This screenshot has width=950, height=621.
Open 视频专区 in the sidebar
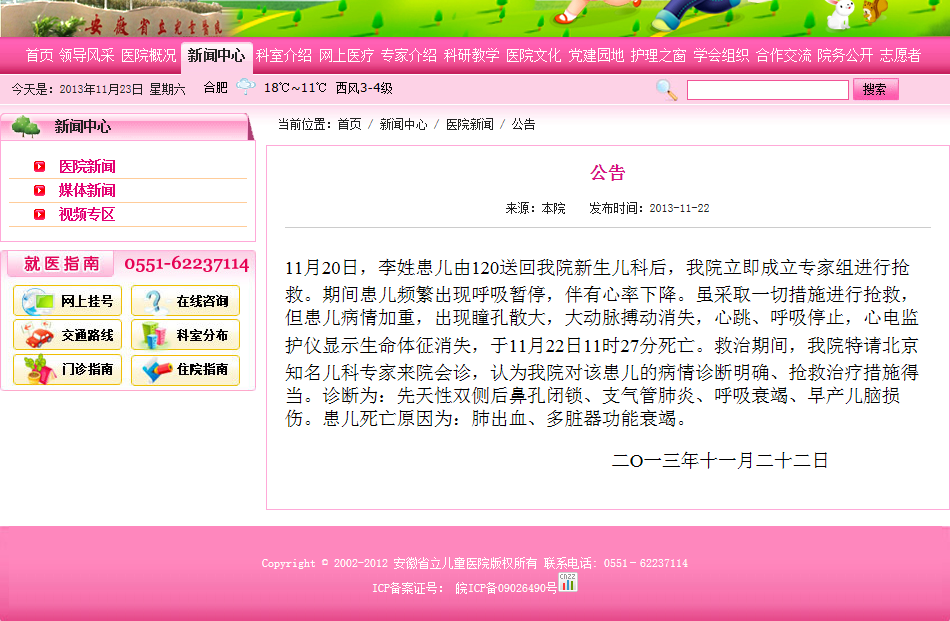click(x=87, y=215)
